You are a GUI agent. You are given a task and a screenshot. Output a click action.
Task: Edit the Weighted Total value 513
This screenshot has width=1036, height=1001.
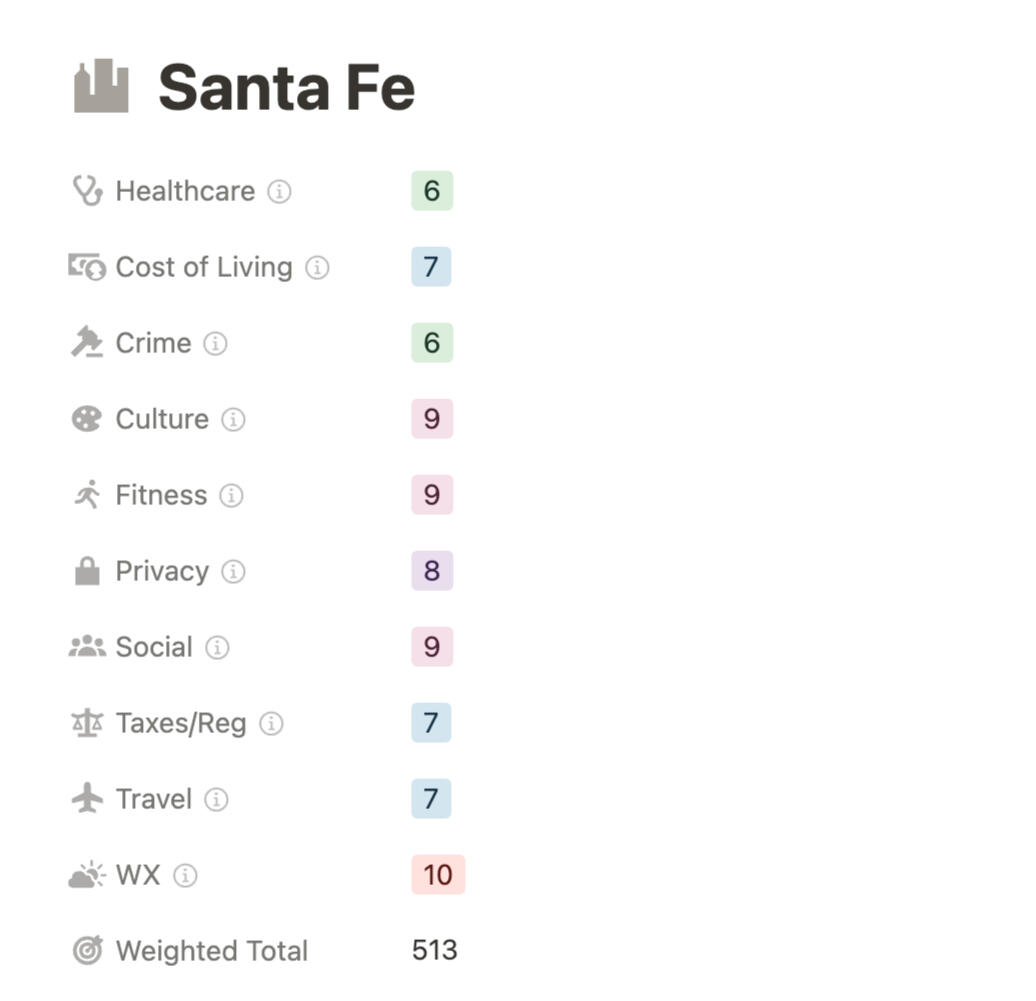tap(435, 951)
